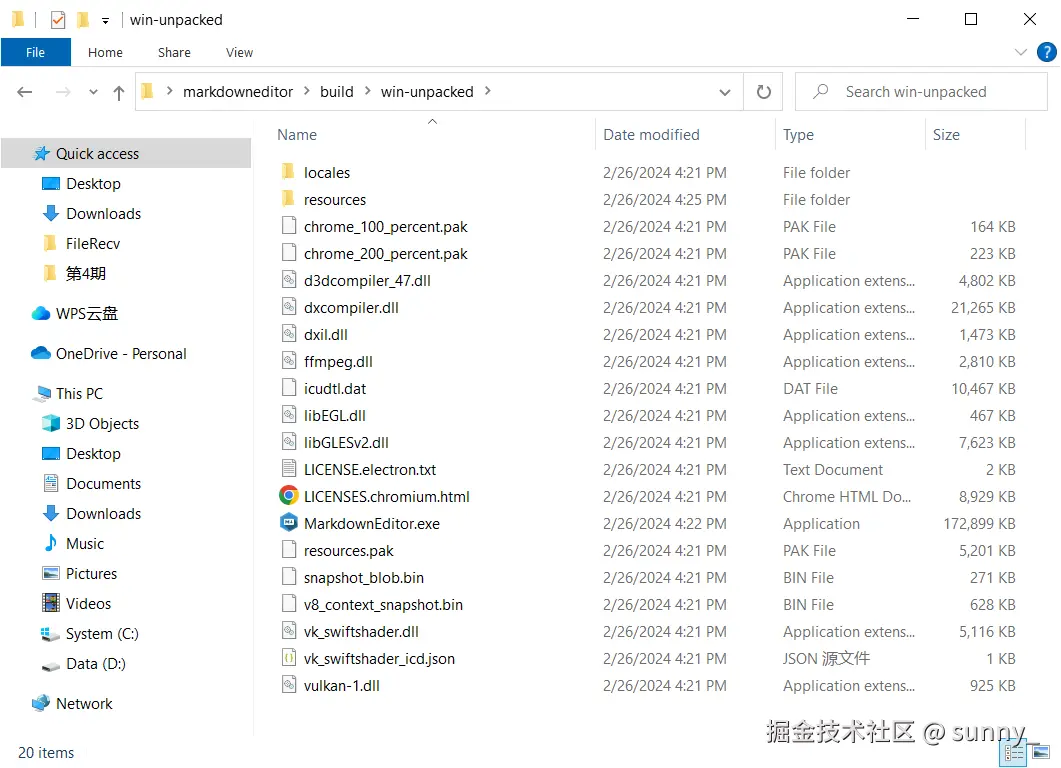The width and height of the screenshot is (1061, 768).
Task: Click the Search win-unpacked field
Action: [x=922, y=91]
